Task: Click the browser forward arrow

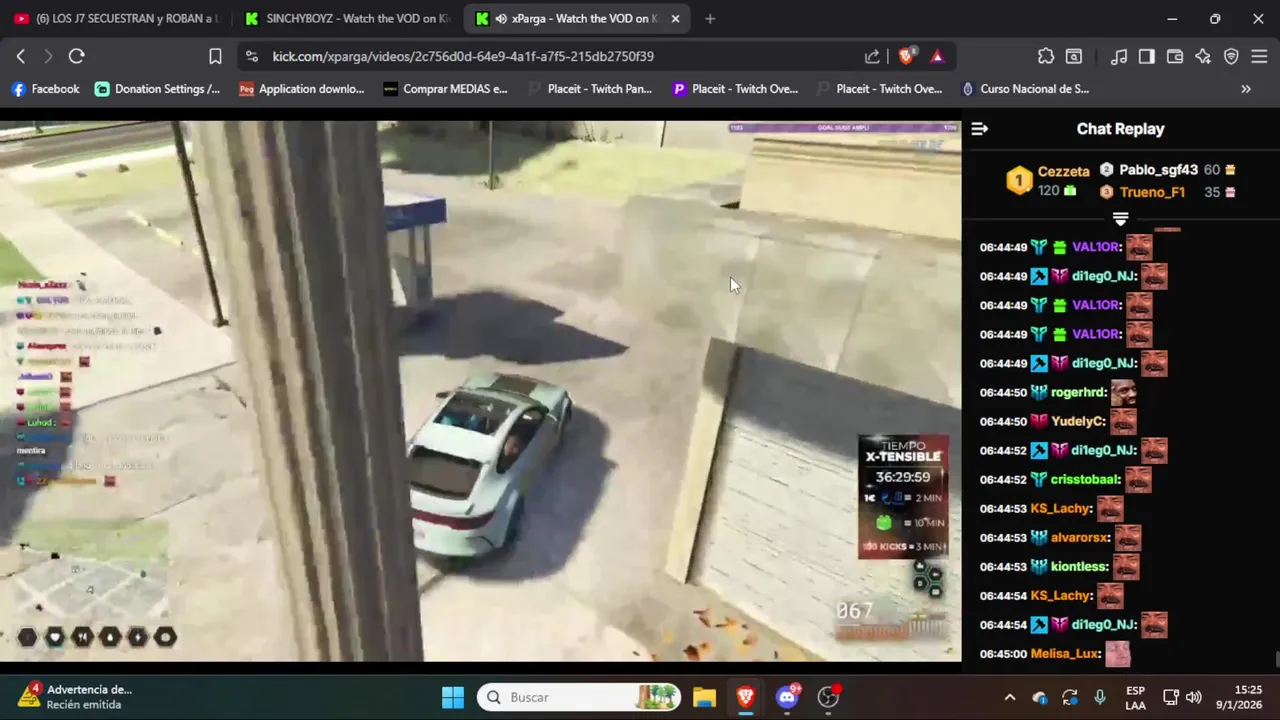Action: (48, 57)
